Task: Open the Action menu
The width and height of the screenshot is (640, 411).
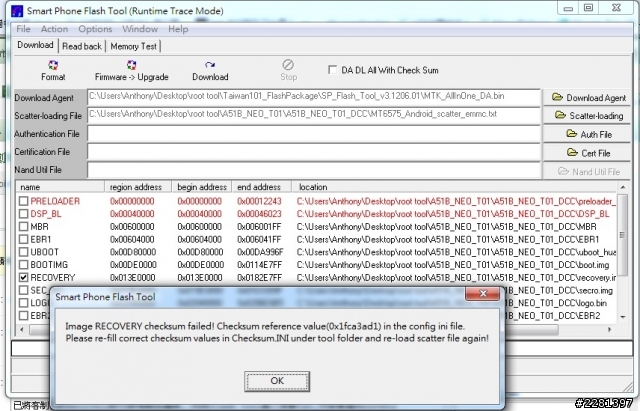Action: 54,29
